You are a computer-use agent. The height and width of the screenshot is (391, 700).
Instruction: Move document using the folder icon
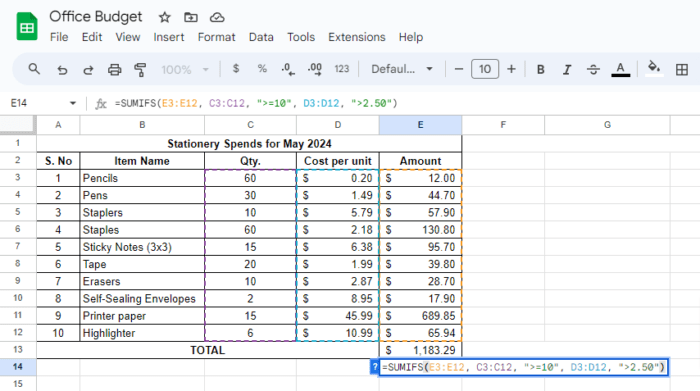coord(191,17)
